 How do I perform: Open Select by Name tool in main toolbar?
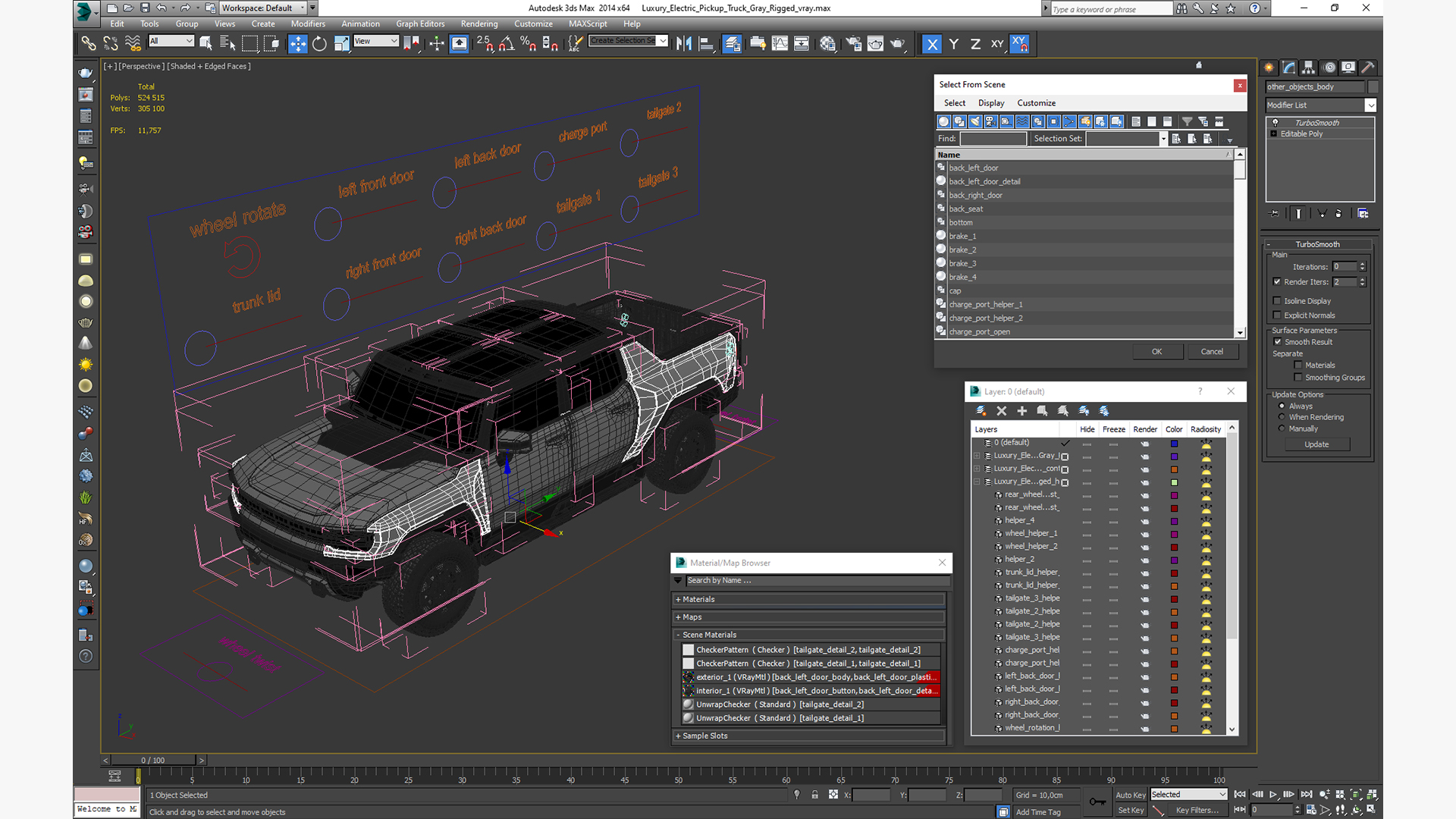coord(227,44)
